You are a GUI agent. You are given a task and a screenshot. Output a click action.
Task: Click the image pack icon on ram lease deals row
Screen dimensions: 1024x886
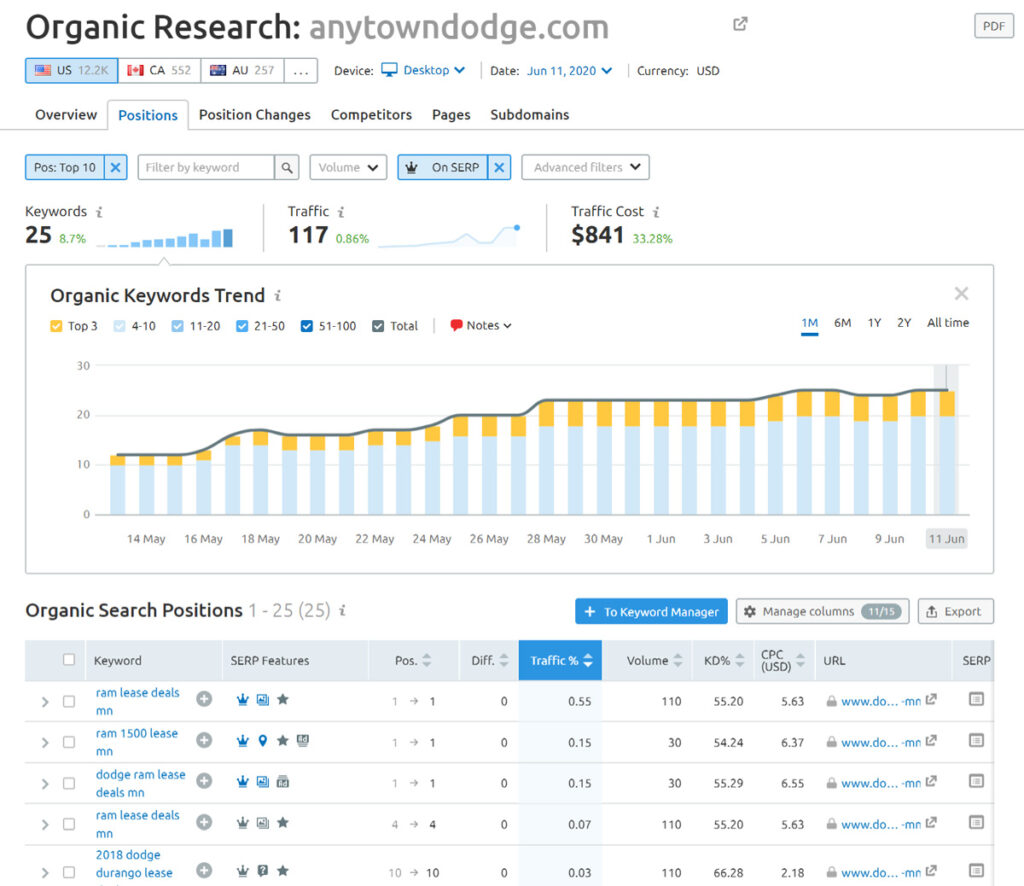263,701
